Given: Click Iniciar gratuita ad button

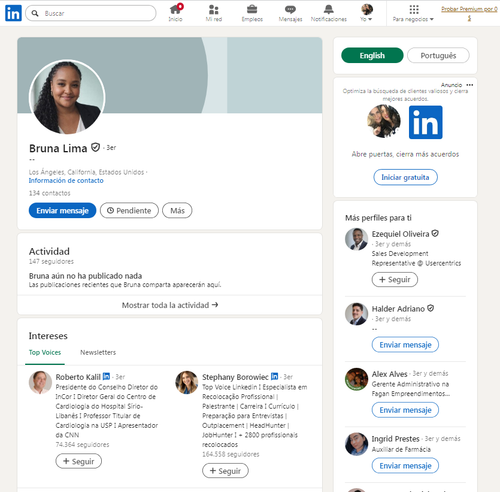Looking at the screenshot, I should point(405,177).
